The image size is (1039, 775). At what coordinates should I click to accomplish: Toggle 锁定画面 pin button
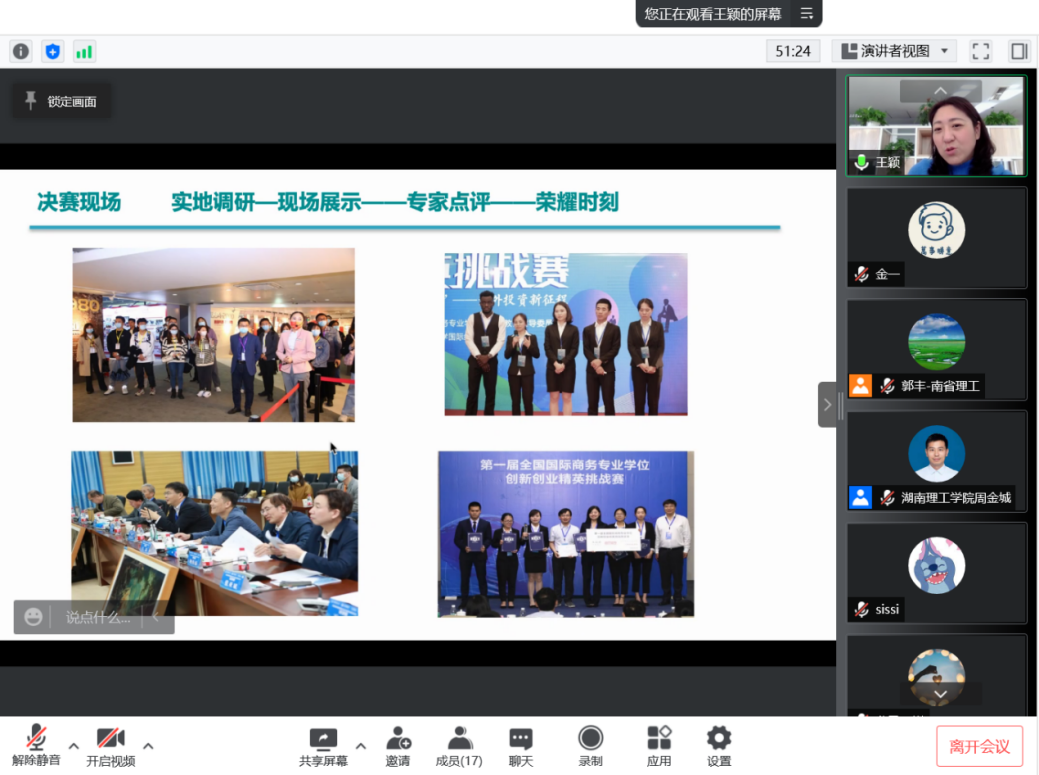(x=61, y=101)
